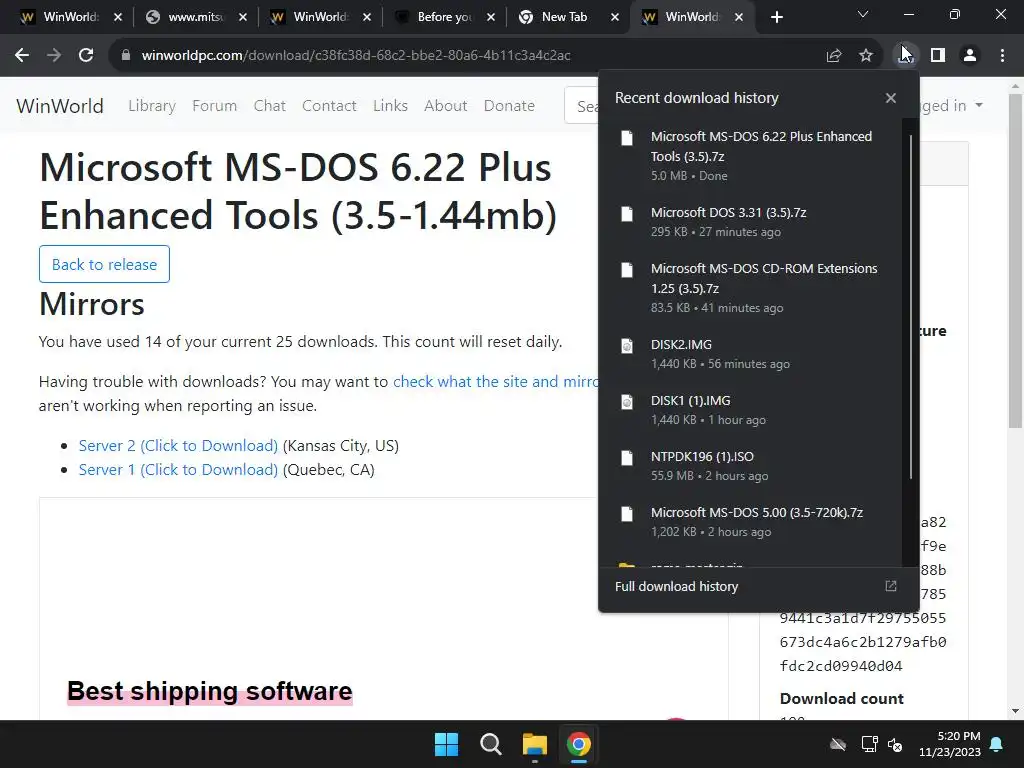Click the network display tray icon
Viewport: 1024px width, 768px height.
point(869,744)
